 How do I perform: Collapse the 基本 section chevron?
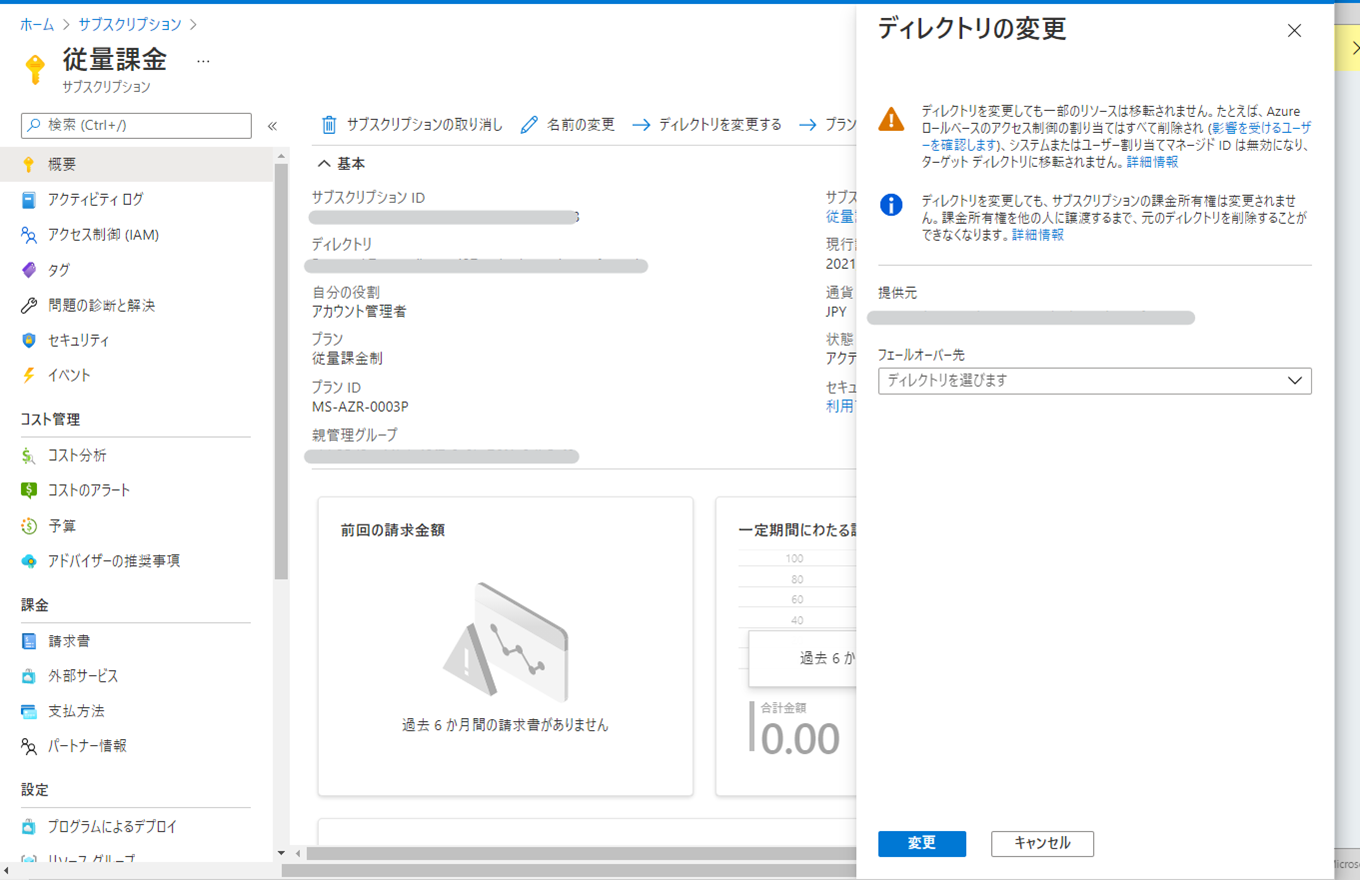[x=324, y=163]
